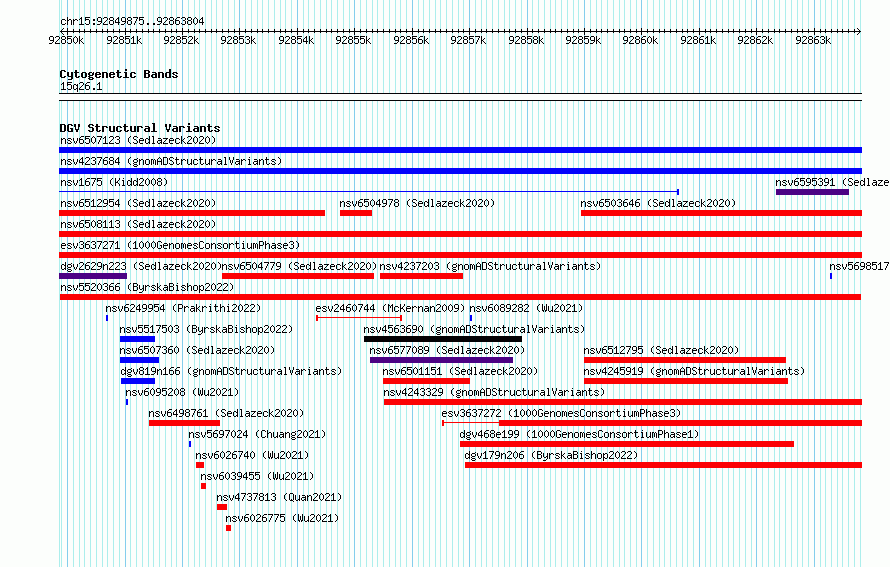Click the 92852k ruler position
This screenshot has height=567, width=890.
pos(181,40)
